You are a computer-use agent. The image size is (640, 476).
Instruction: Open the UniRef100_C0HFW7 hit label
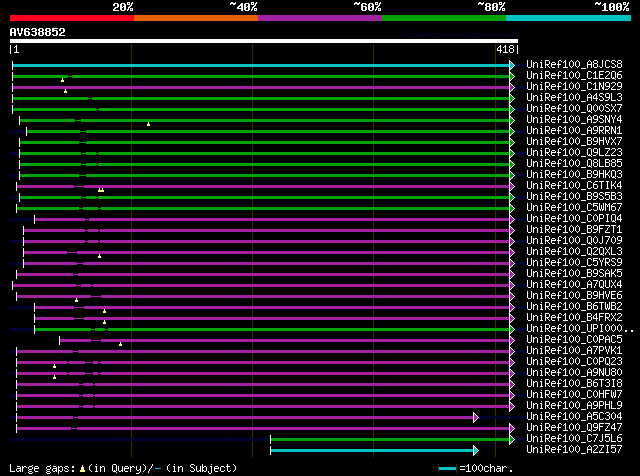pos(574,395)
